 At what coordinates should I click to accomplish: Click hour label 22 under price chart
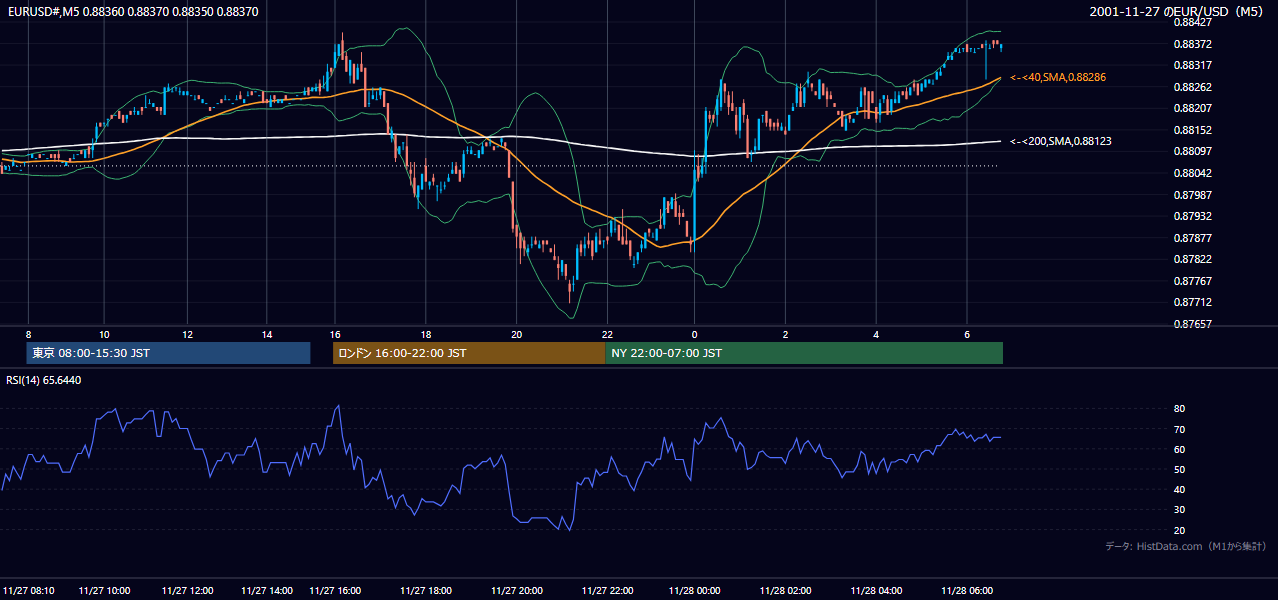[607, 334]
